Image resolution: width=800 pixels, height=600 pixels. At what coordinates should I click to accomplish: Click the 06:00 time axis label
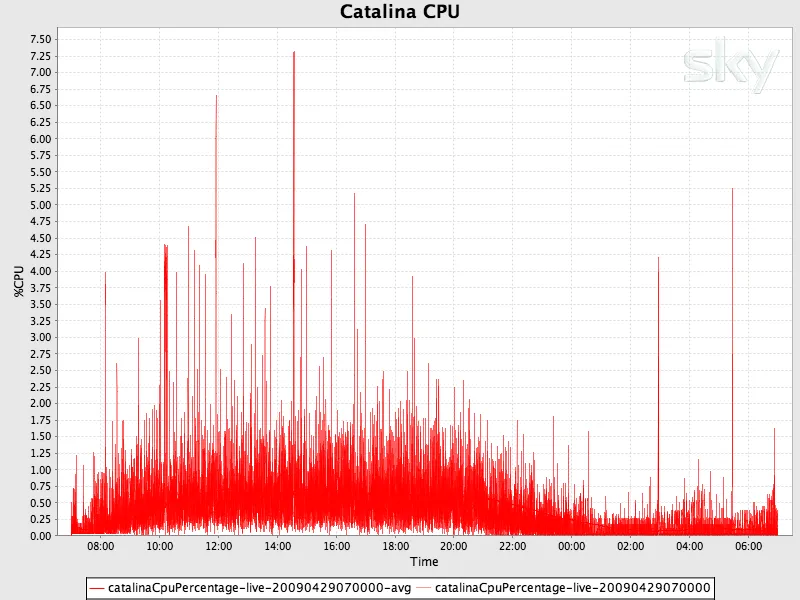[x=748, y=546]
